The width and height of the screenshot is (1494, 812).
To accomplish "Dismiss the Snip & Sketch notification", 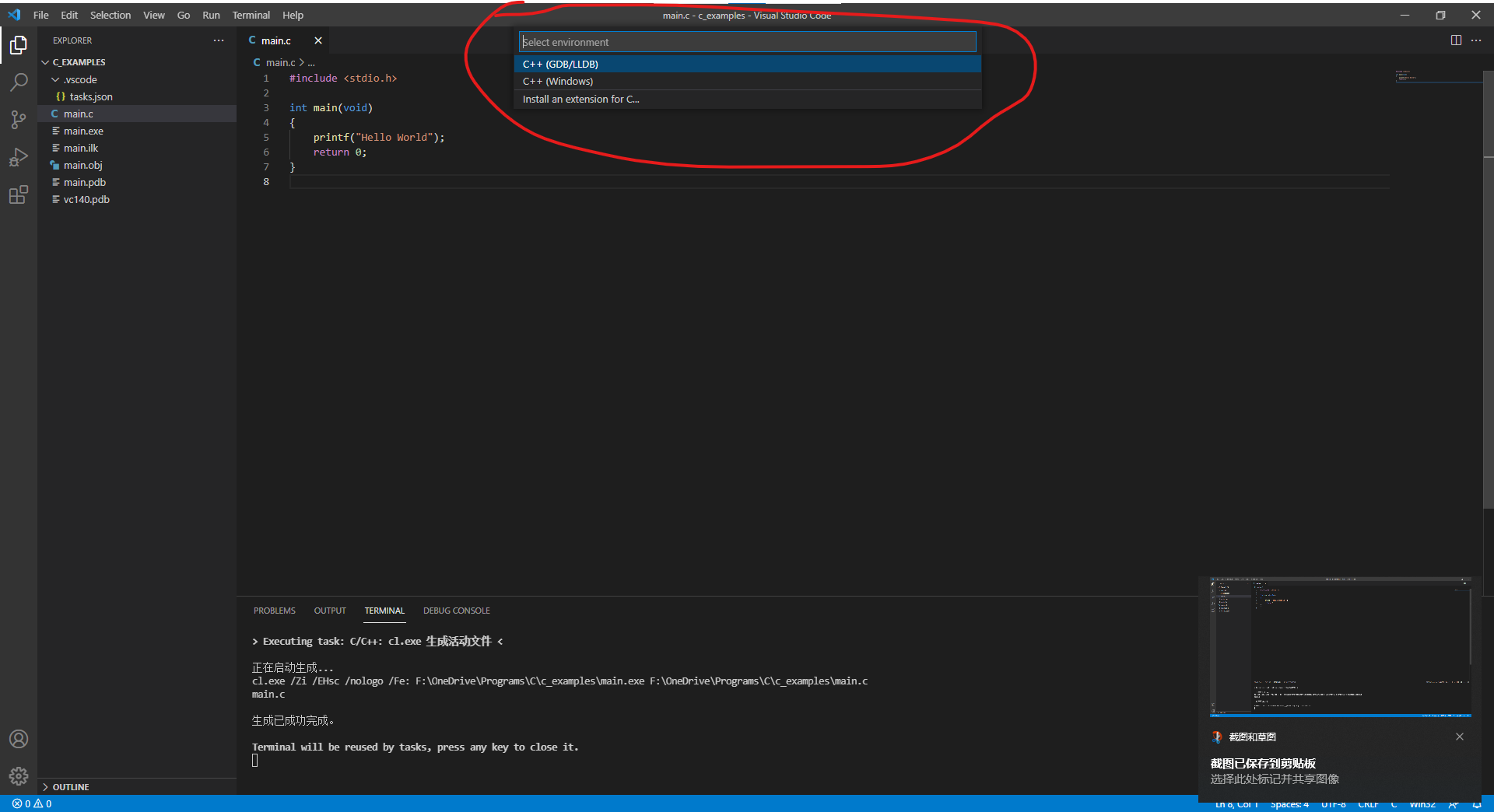I will 1460,737.
